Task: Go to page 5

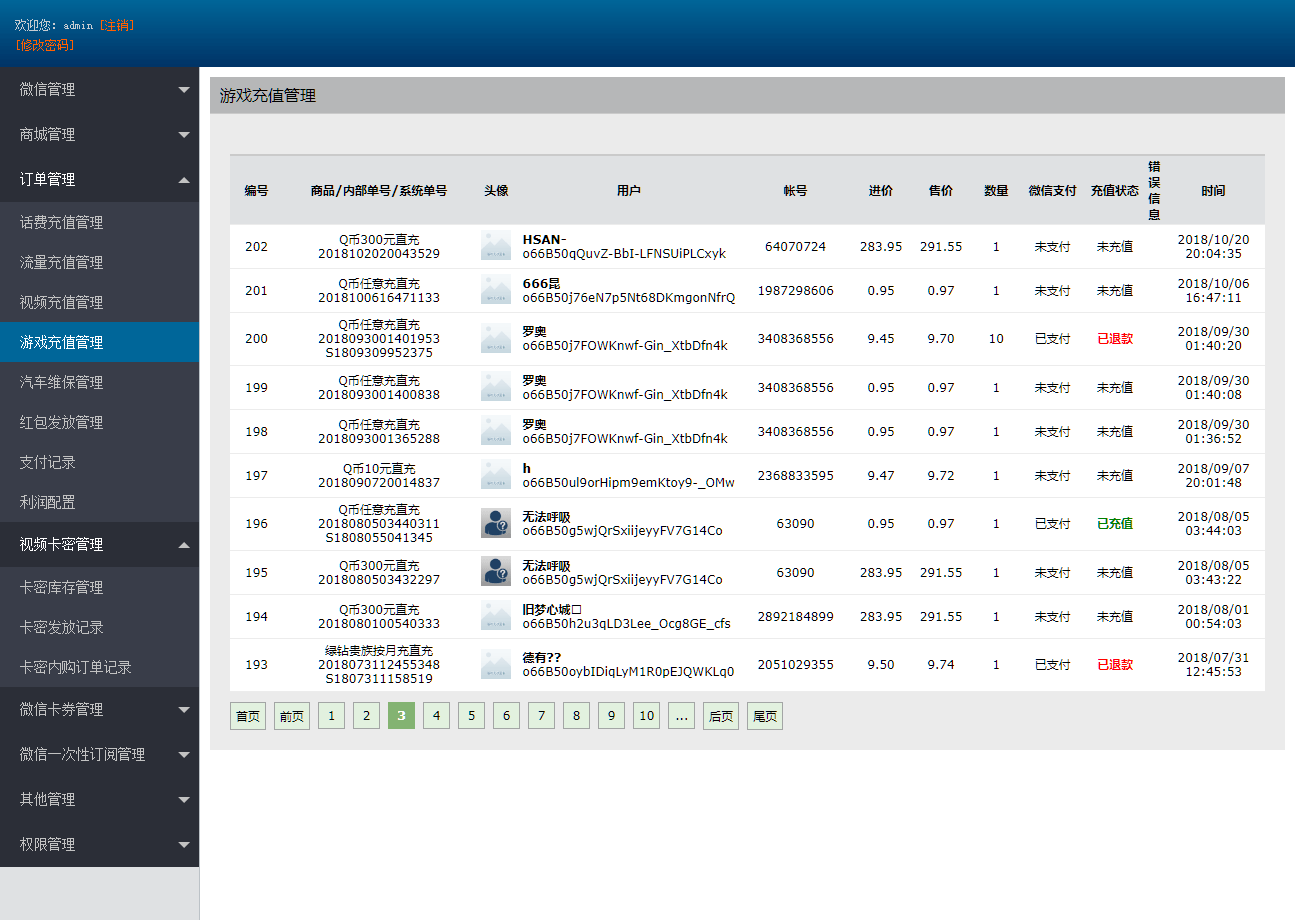Action: (471, 716)
